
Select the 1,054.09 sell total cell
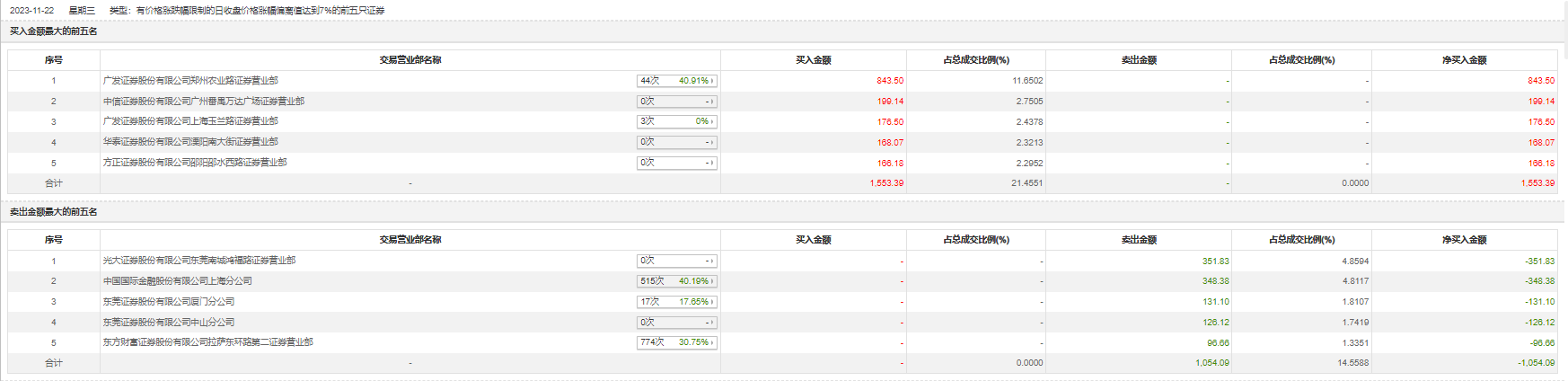(1212, 363)
